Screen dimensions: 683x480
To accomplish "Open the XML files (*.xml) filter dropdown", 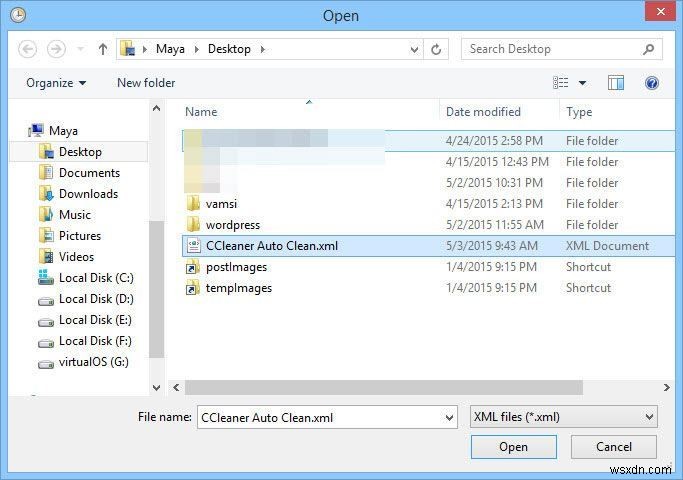I will click(564, 417).
